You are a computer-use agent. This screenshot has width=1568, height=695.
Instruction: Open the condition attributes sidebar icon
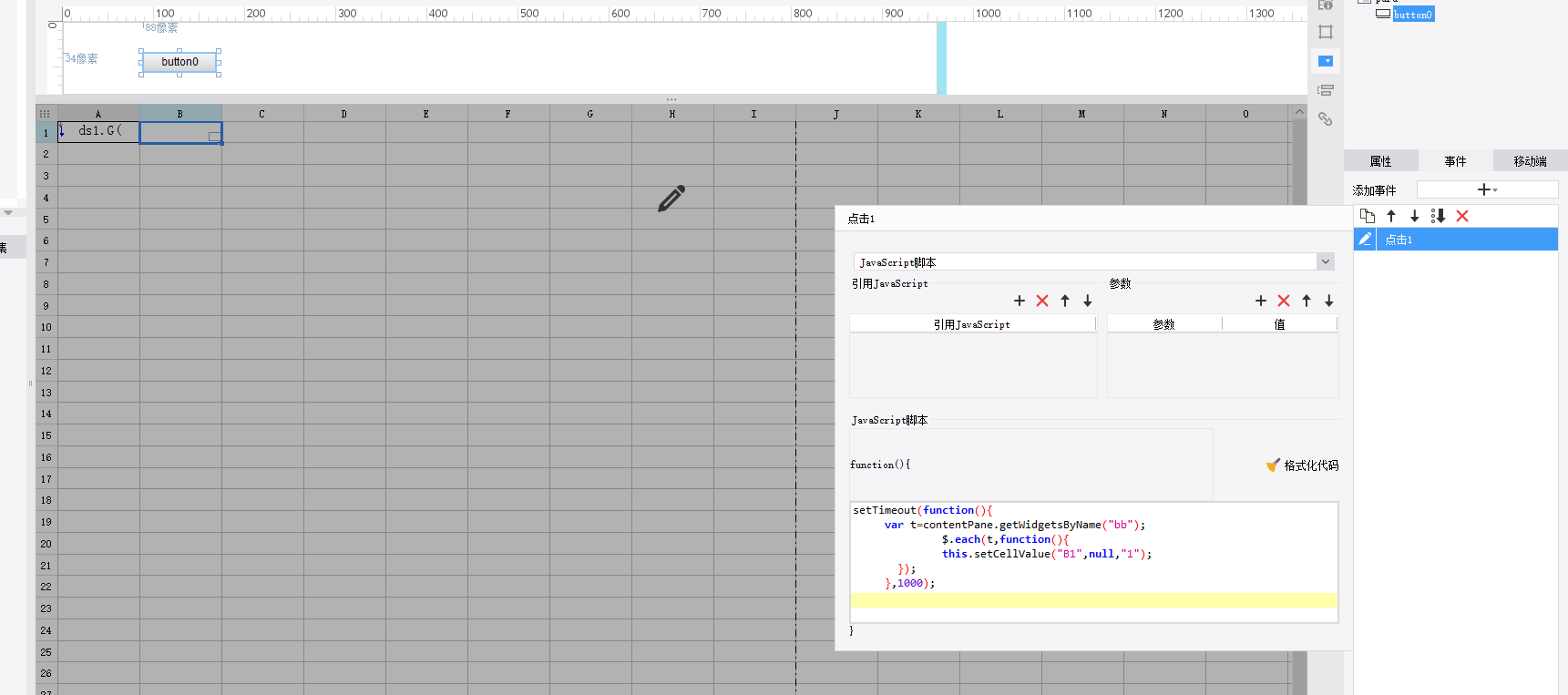[1326, 90]
